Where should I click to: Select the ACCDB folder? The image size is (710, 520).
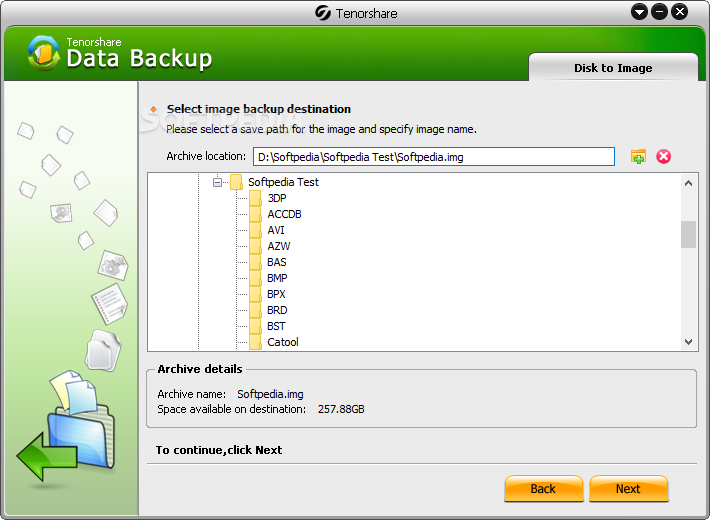click(284, 214)
